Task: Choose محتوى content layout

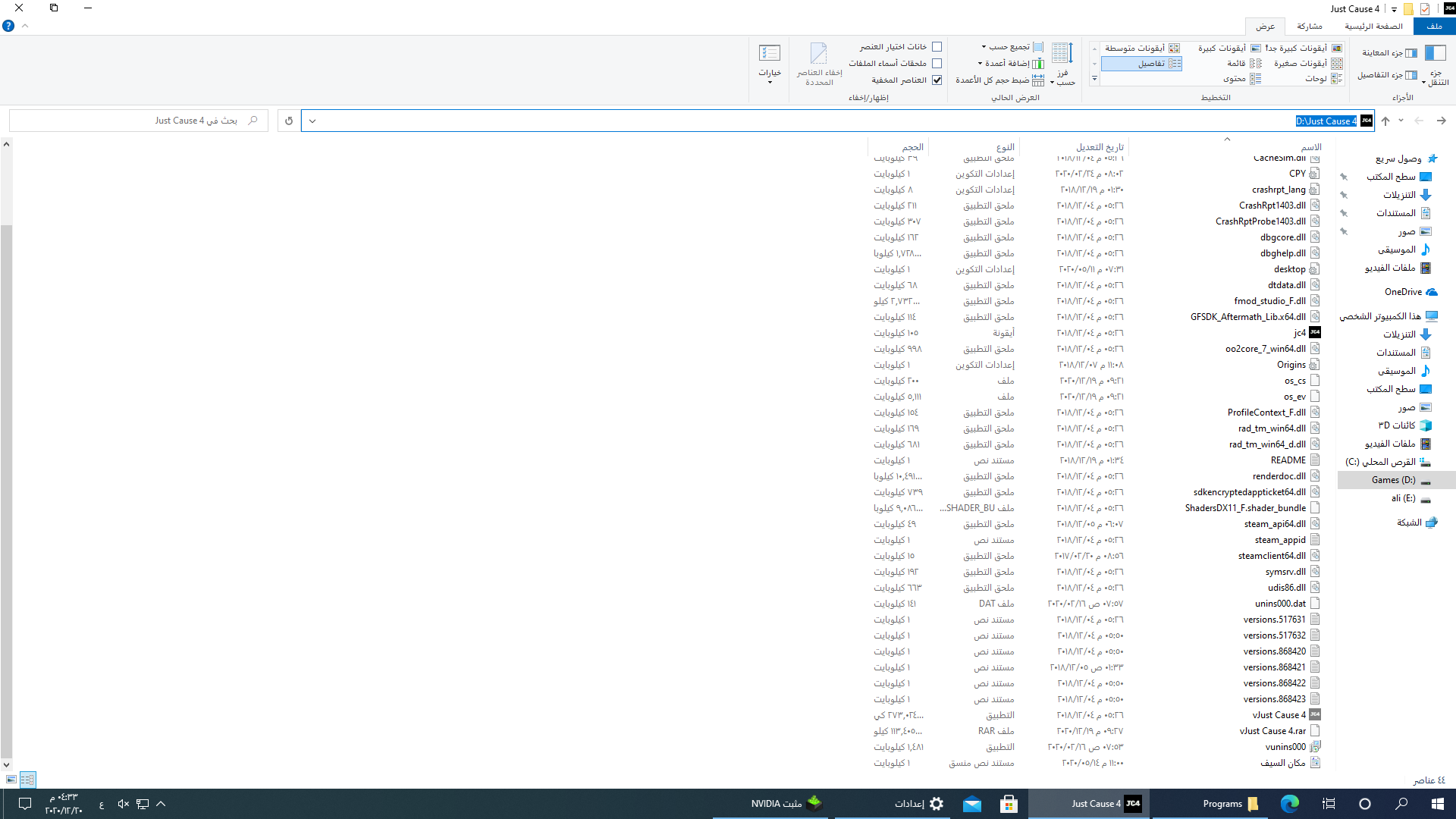Action: 1241,79
